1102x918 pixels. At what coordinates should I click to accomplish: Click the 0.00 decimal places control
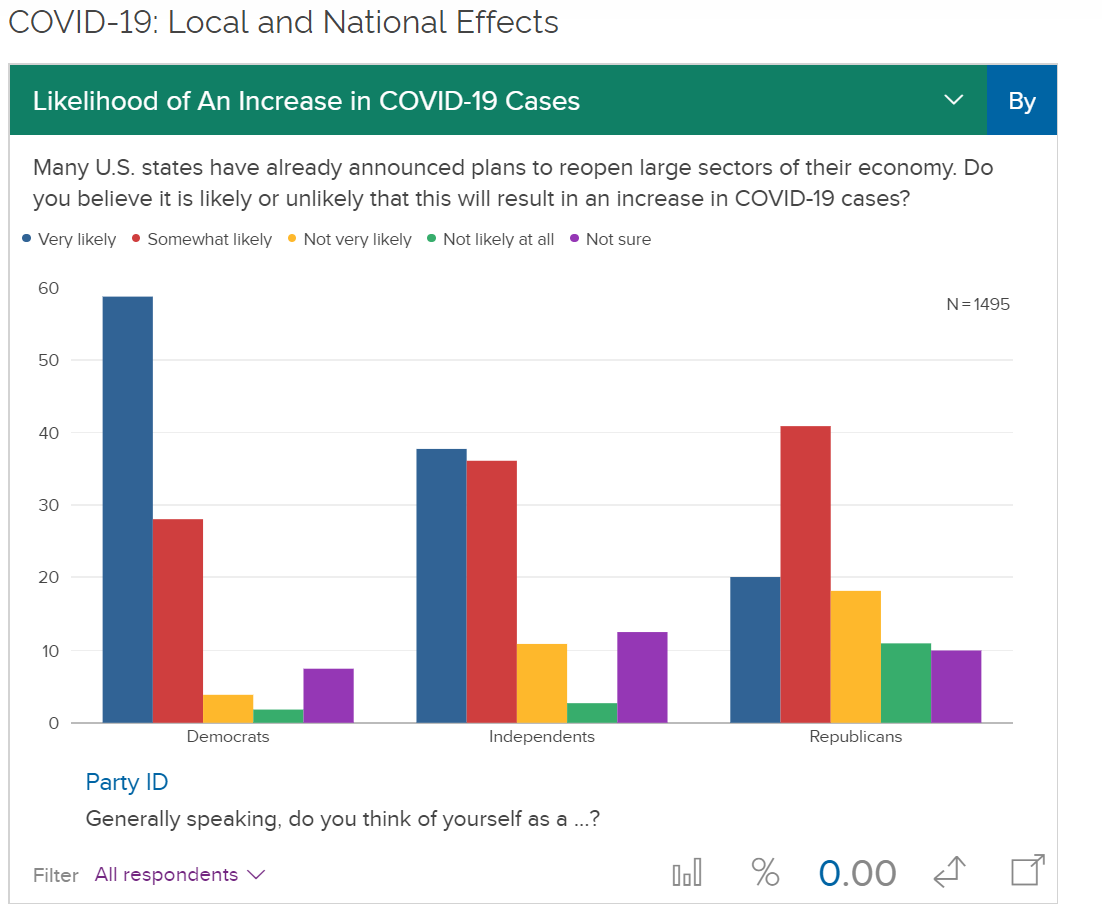[x=857, y=873]
